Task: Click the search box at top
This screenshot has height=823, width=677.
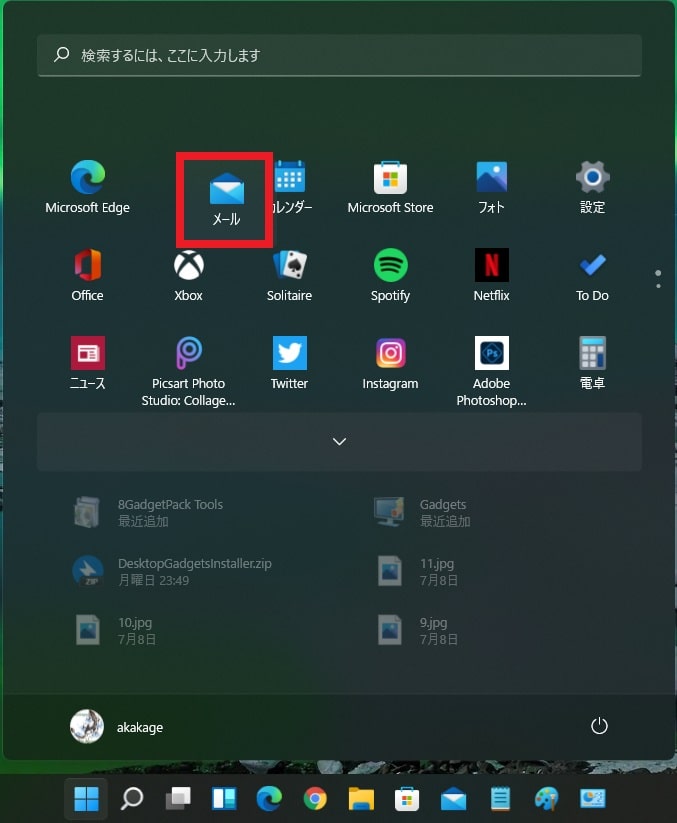Action: click(339, 55)
